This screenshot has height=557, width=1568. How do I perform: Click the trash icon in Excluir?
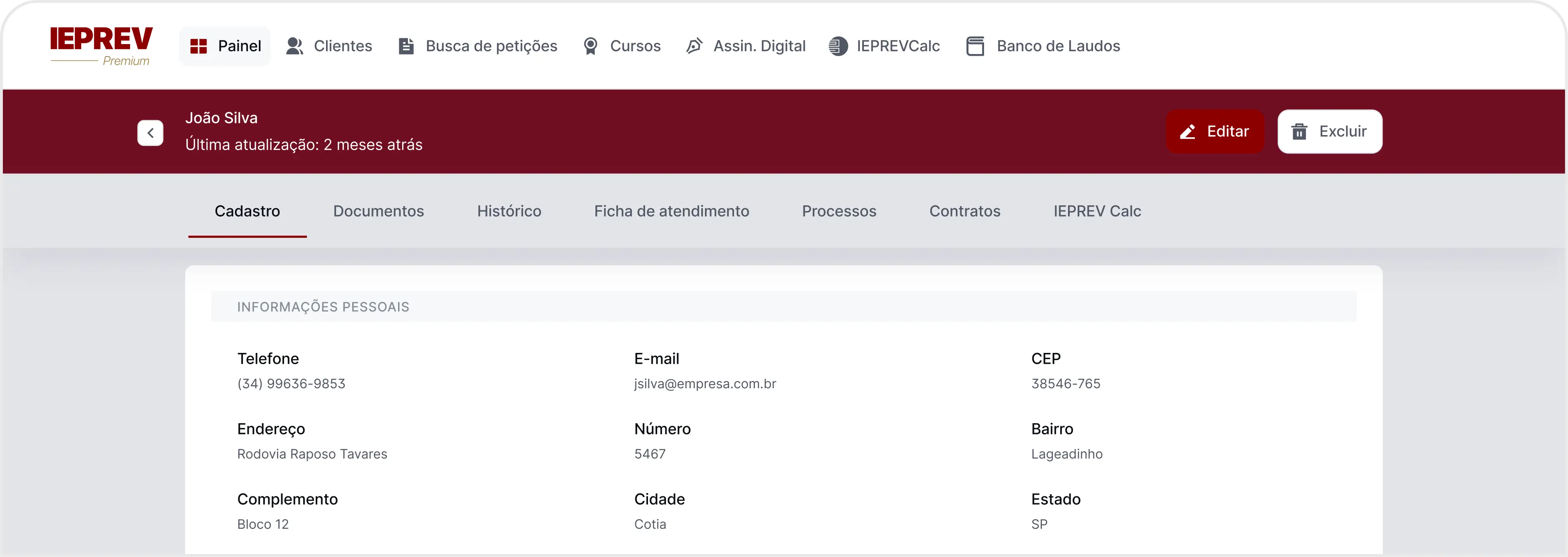point(1299,131)
